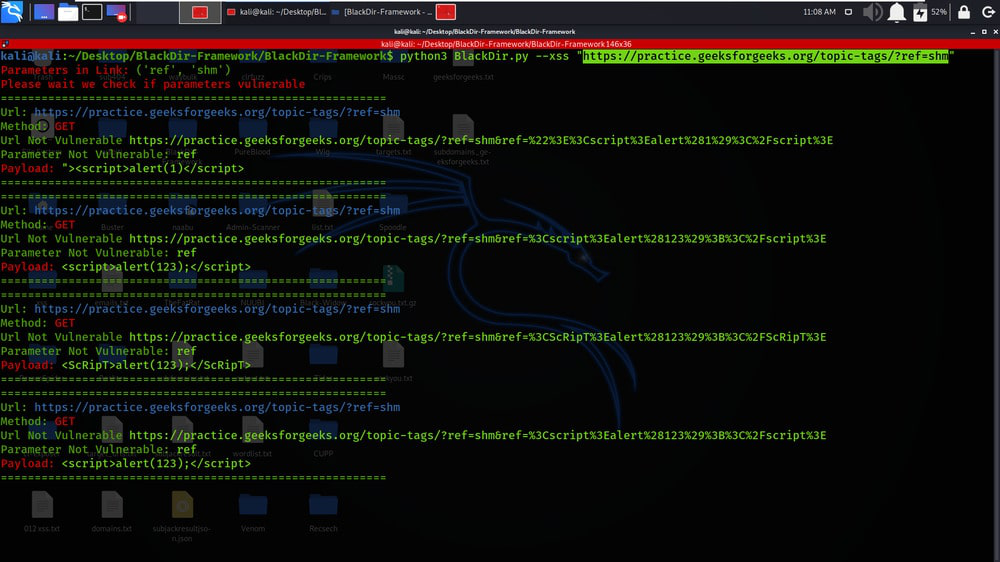Minimize the terminal window
This screenshot has width=1000, height=562.
click(973, 32)
